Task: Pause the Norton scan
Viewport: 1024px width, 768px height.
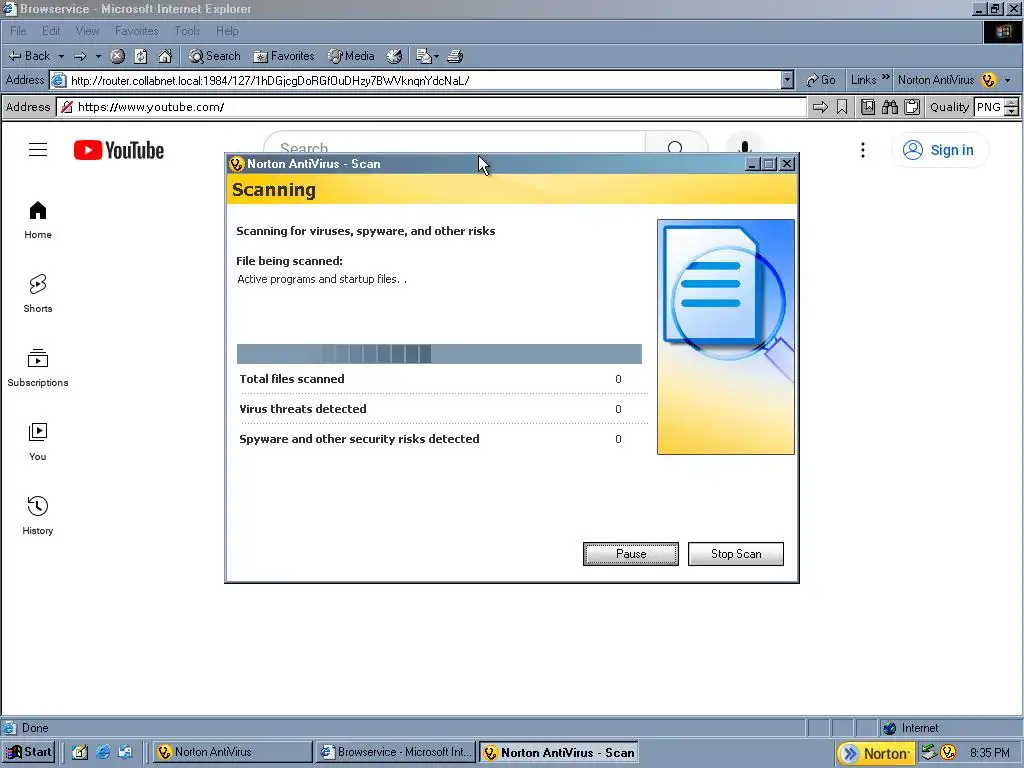Action: click(x=631, y=554)
